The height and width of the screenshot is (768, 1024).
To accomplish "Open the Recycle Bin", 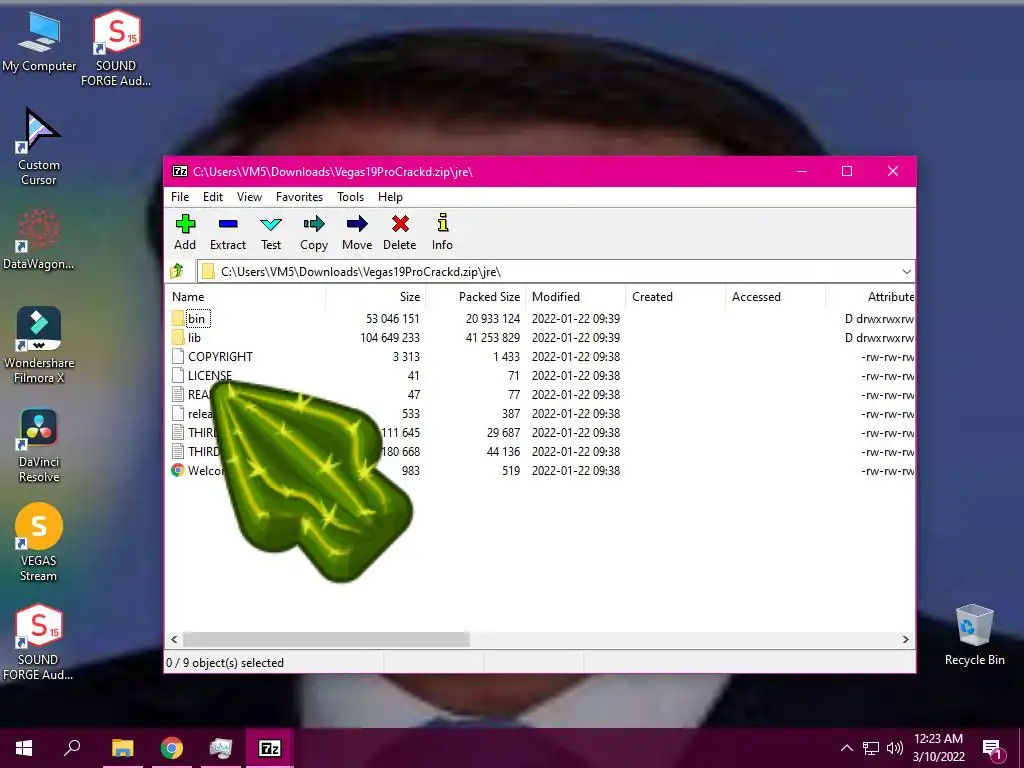I will coord(974,635).
